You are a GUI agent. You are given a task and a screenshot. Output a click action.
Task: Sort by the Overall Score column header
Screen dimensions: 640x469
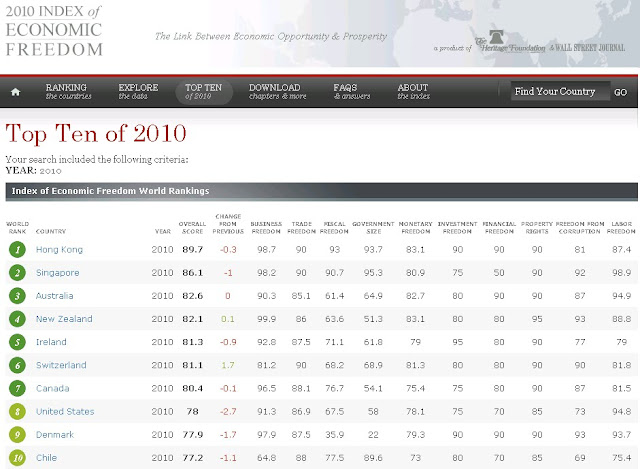pyautogui.click(x=192, y=227)
